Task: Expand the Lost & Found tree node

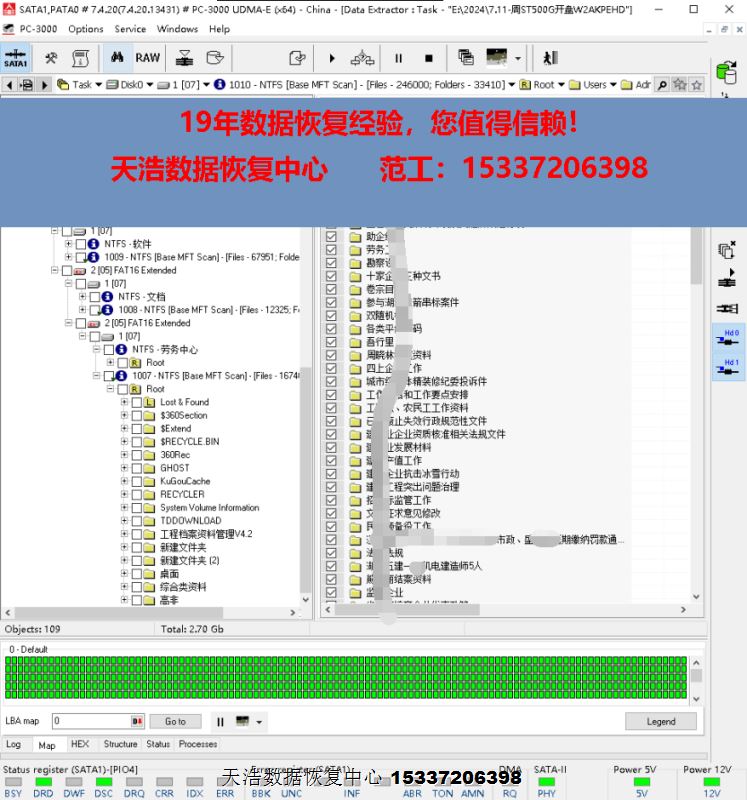Action: (x=124, y=402)
